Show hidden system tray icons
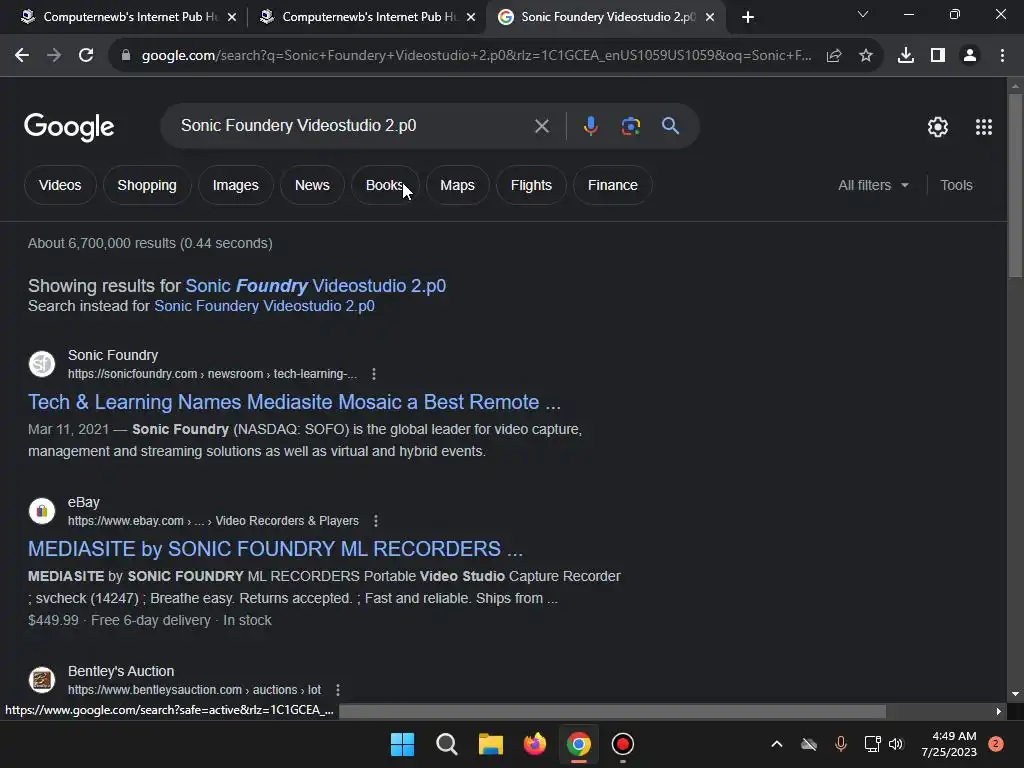Viewport: 1024px width, 768px height. tap(776, 744)
